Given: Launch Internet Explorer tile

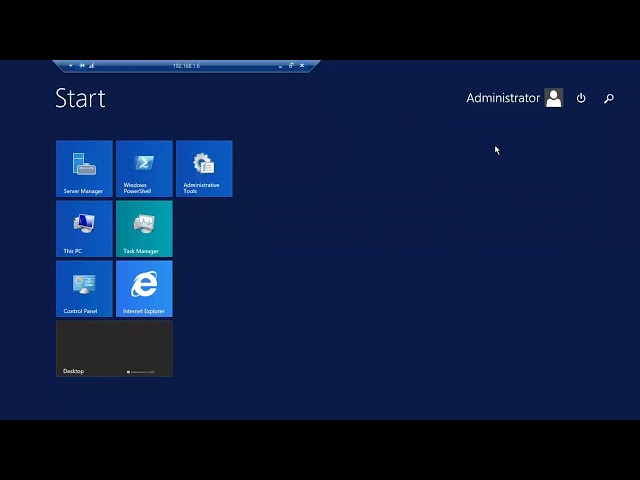Looking at the screenshot, I should pos(144,289).
